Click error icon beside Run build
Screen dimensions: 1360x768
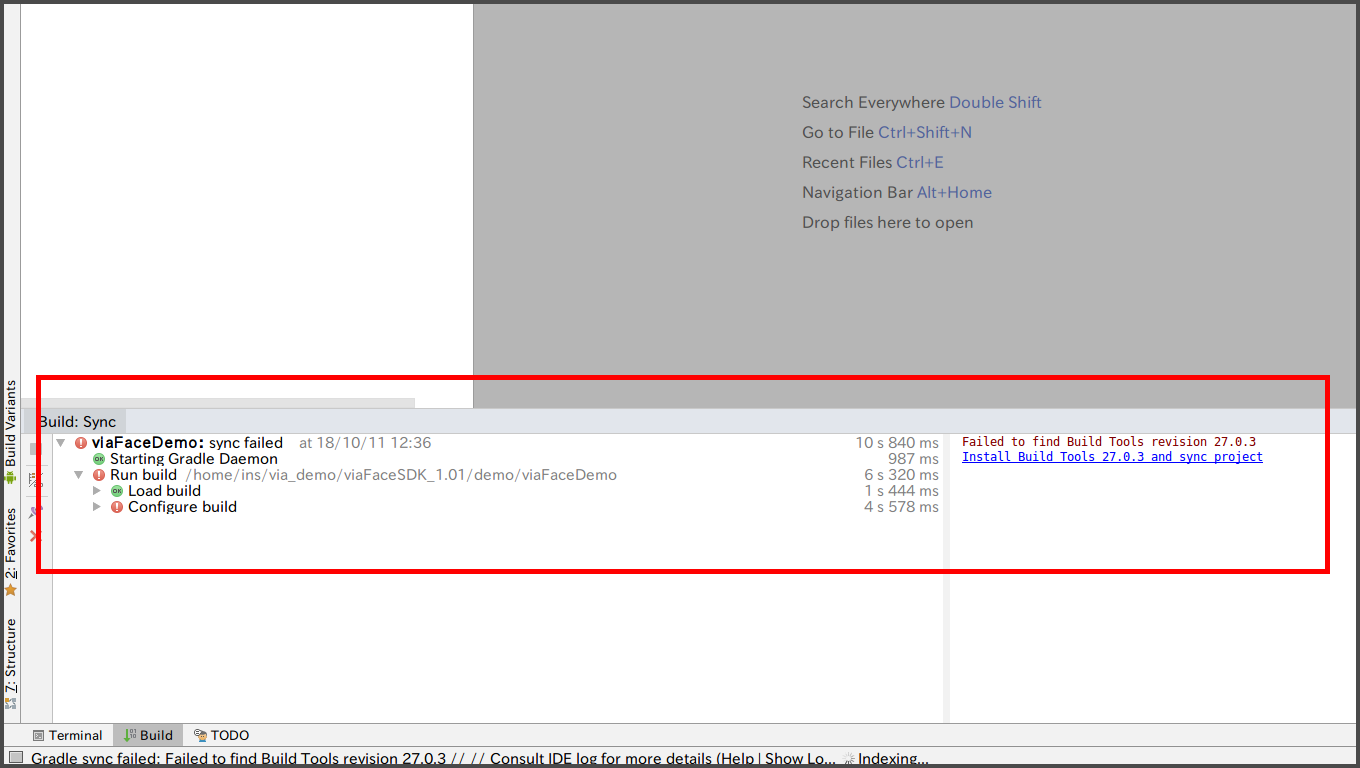coord(99,475)
